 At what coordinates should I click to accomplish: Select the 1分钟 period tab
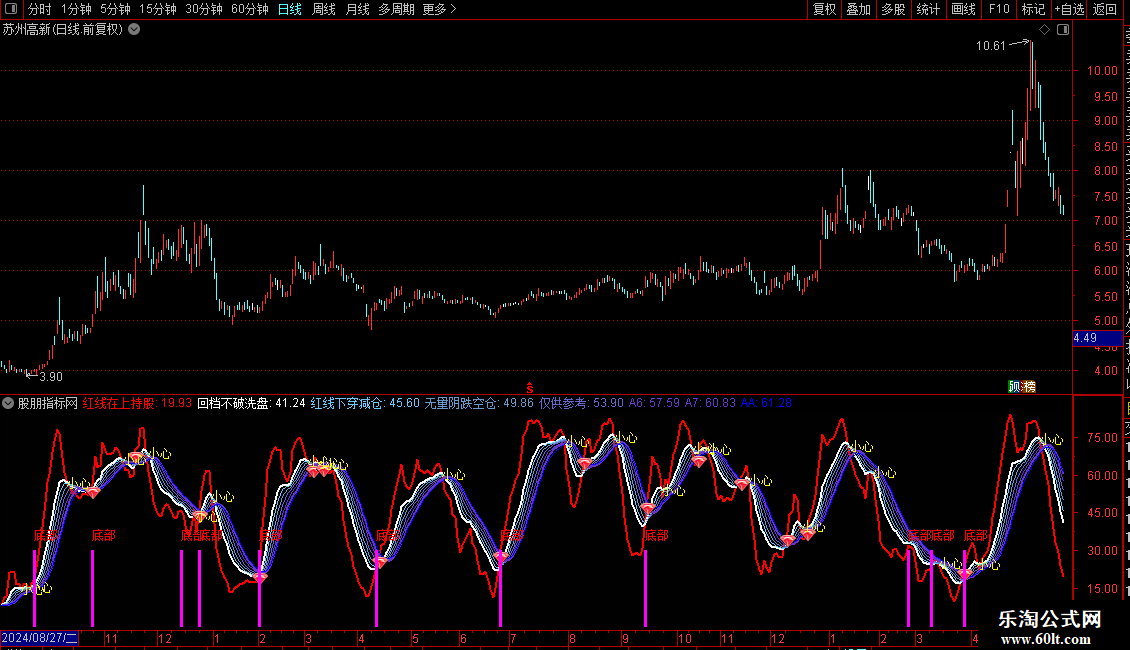point(76,9)
